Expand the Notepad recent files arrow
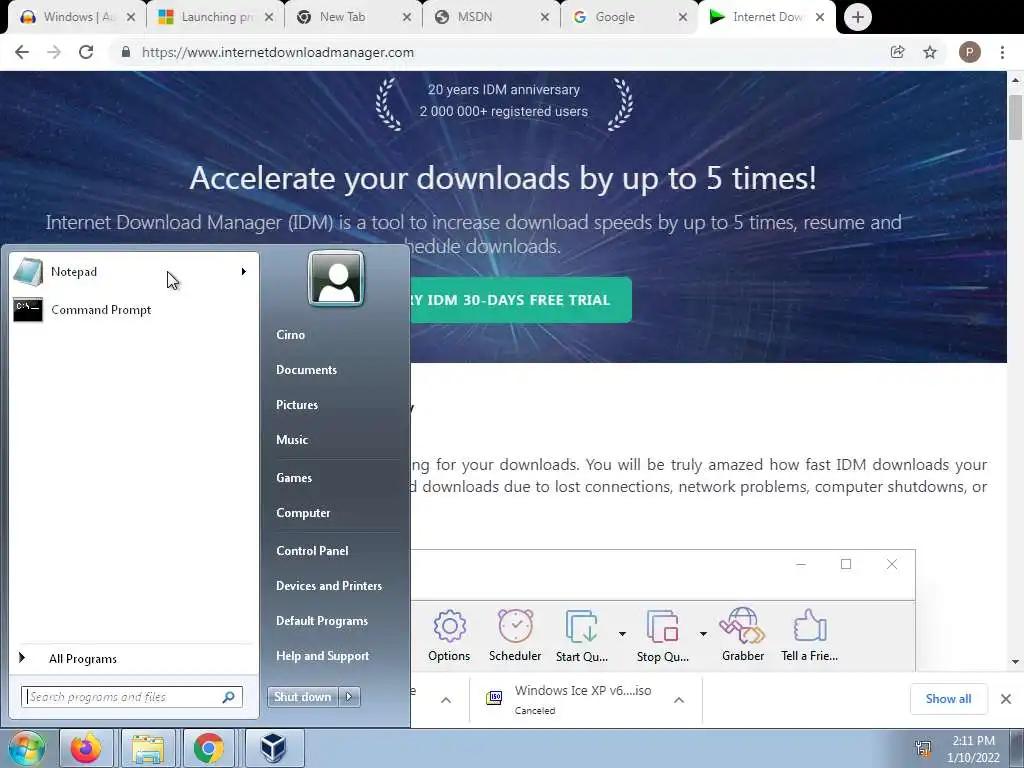This screenshot has width=1024, height=768. coord(244,272)
